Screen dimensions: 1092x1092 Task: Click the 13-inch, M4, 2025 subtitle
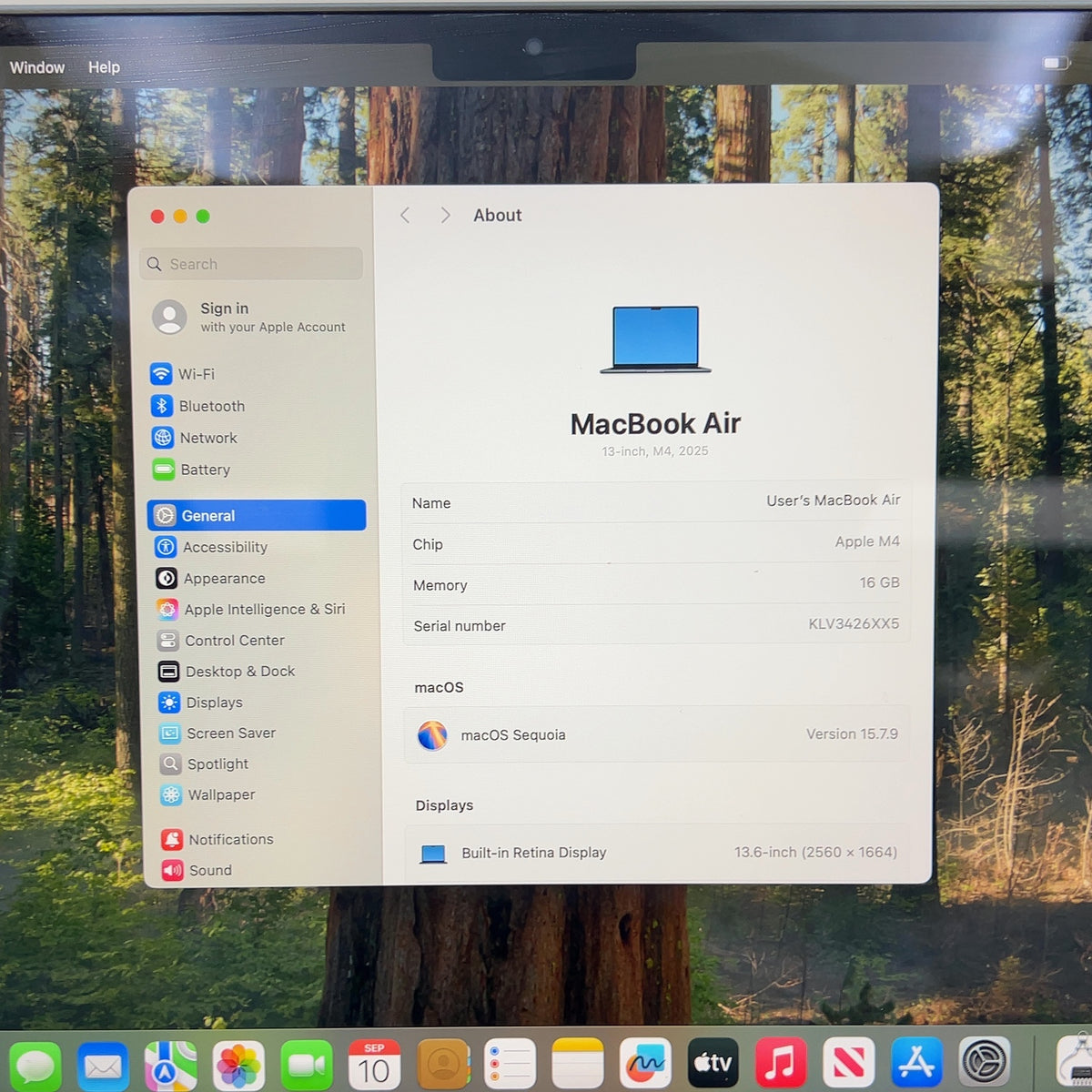pos(654,450)
